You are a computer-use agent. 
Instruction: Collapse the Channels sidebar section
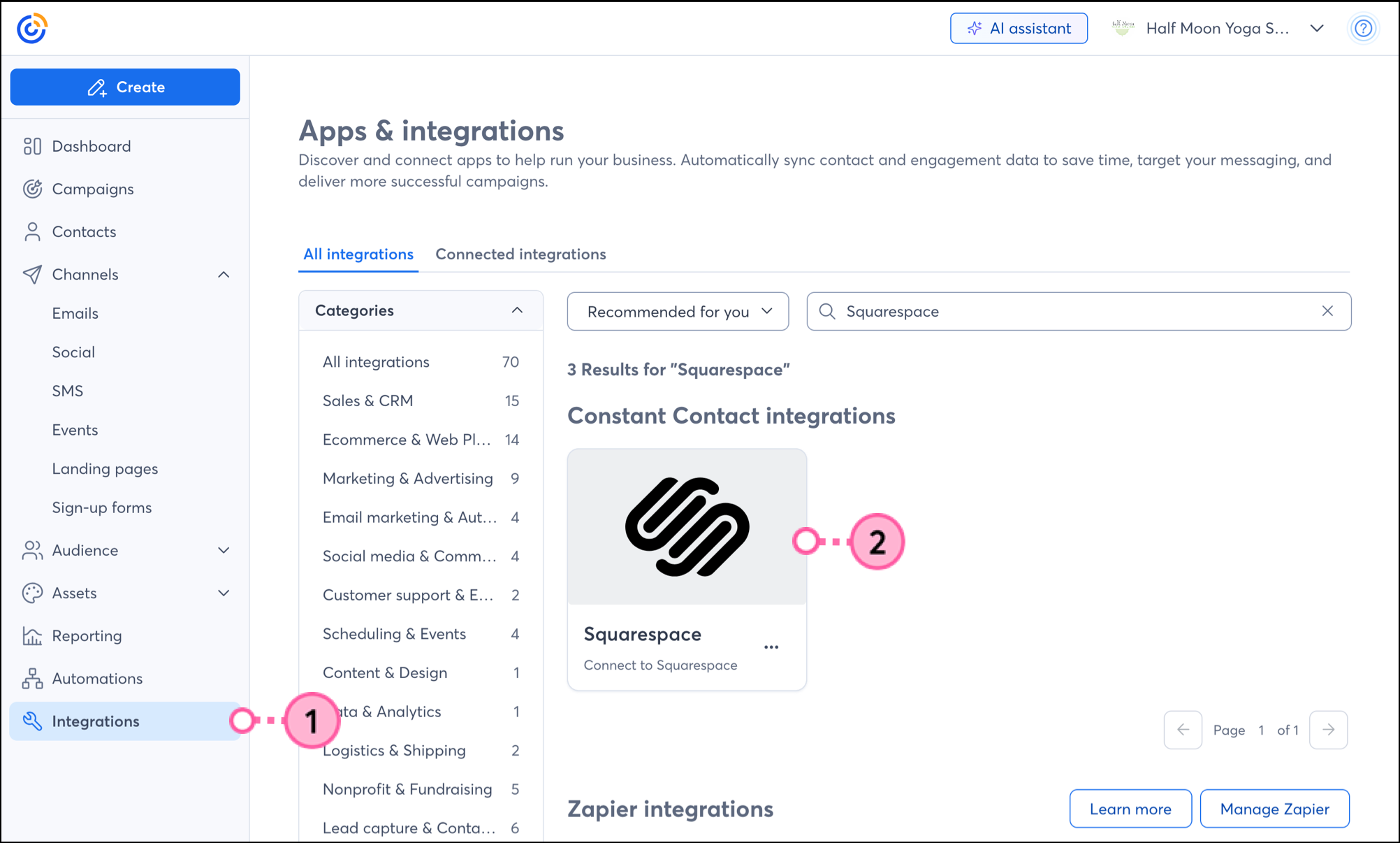224,275
